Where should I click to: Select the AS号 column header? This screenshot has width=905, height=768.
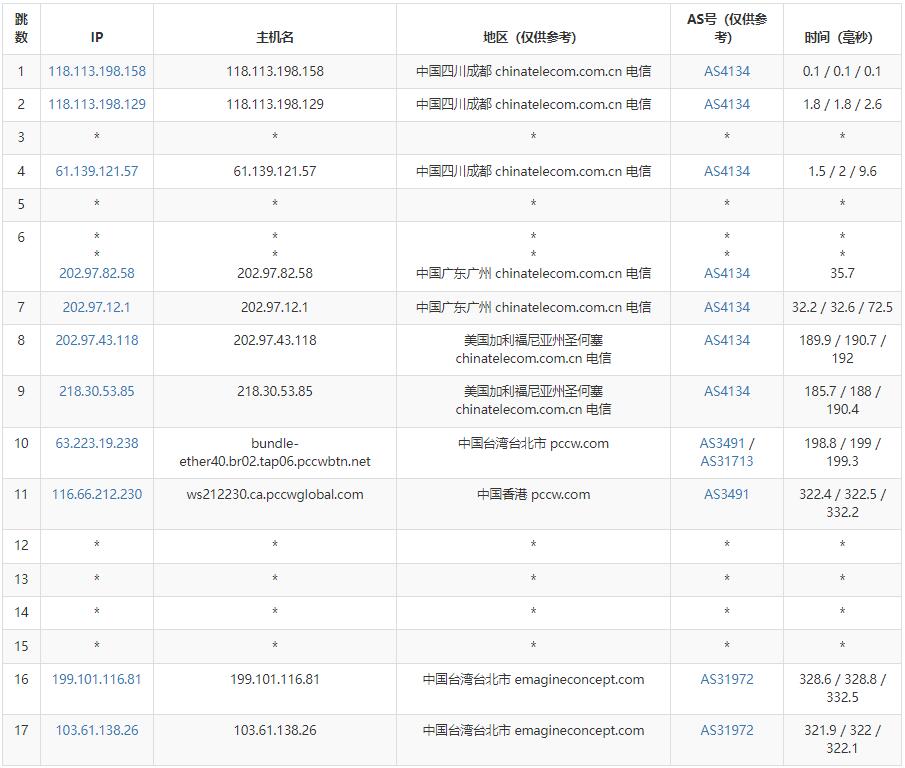[x=727, y=28]
